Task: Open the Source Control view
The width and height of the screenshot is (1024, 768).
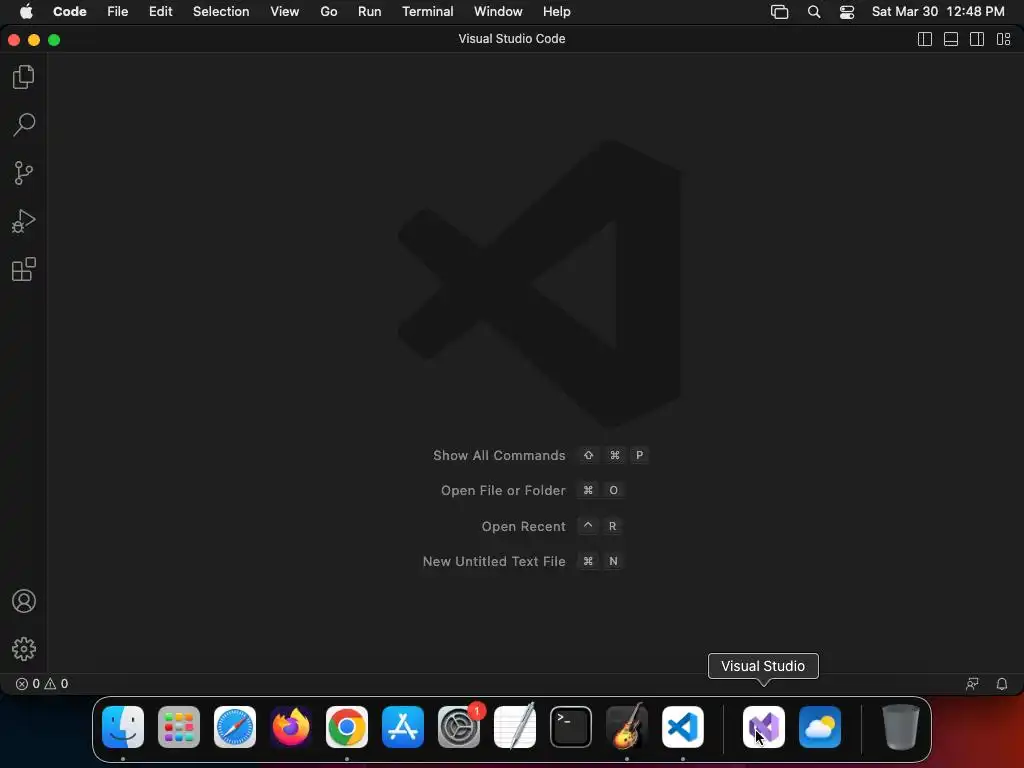Action: click(24, 173)
